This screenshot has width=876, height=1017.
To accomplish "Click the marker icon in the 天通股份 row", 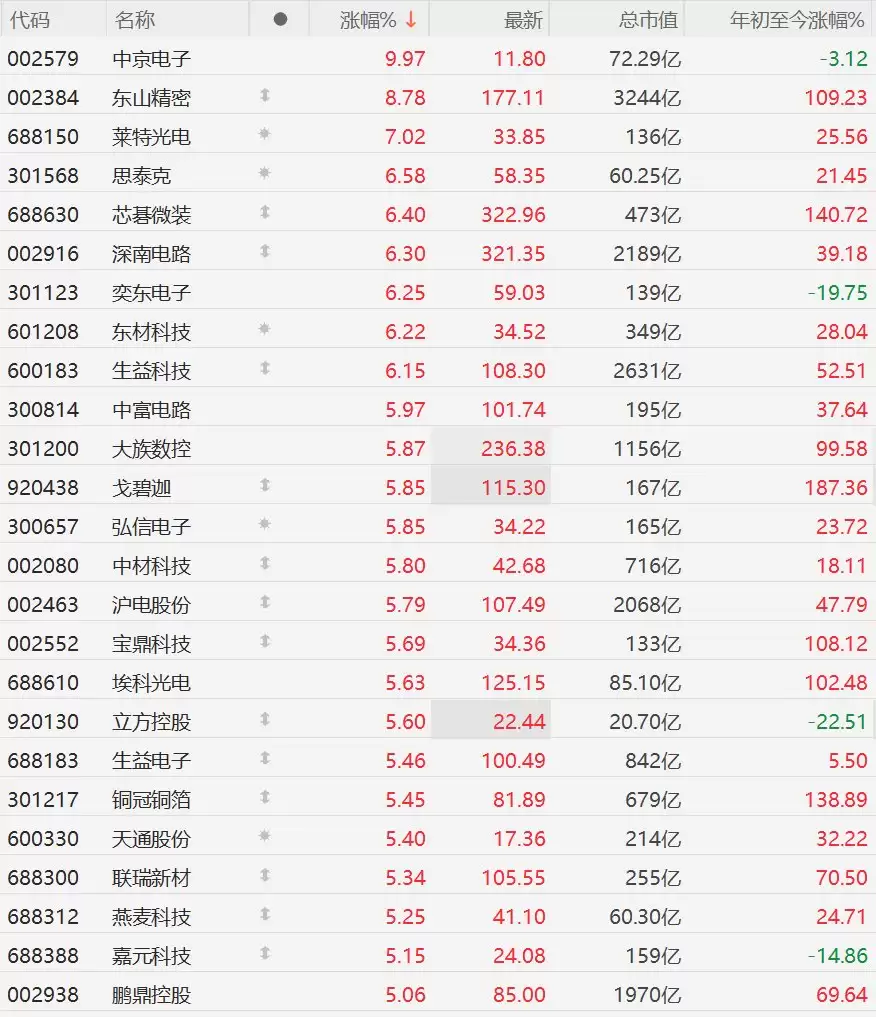I will pos(265,836).
